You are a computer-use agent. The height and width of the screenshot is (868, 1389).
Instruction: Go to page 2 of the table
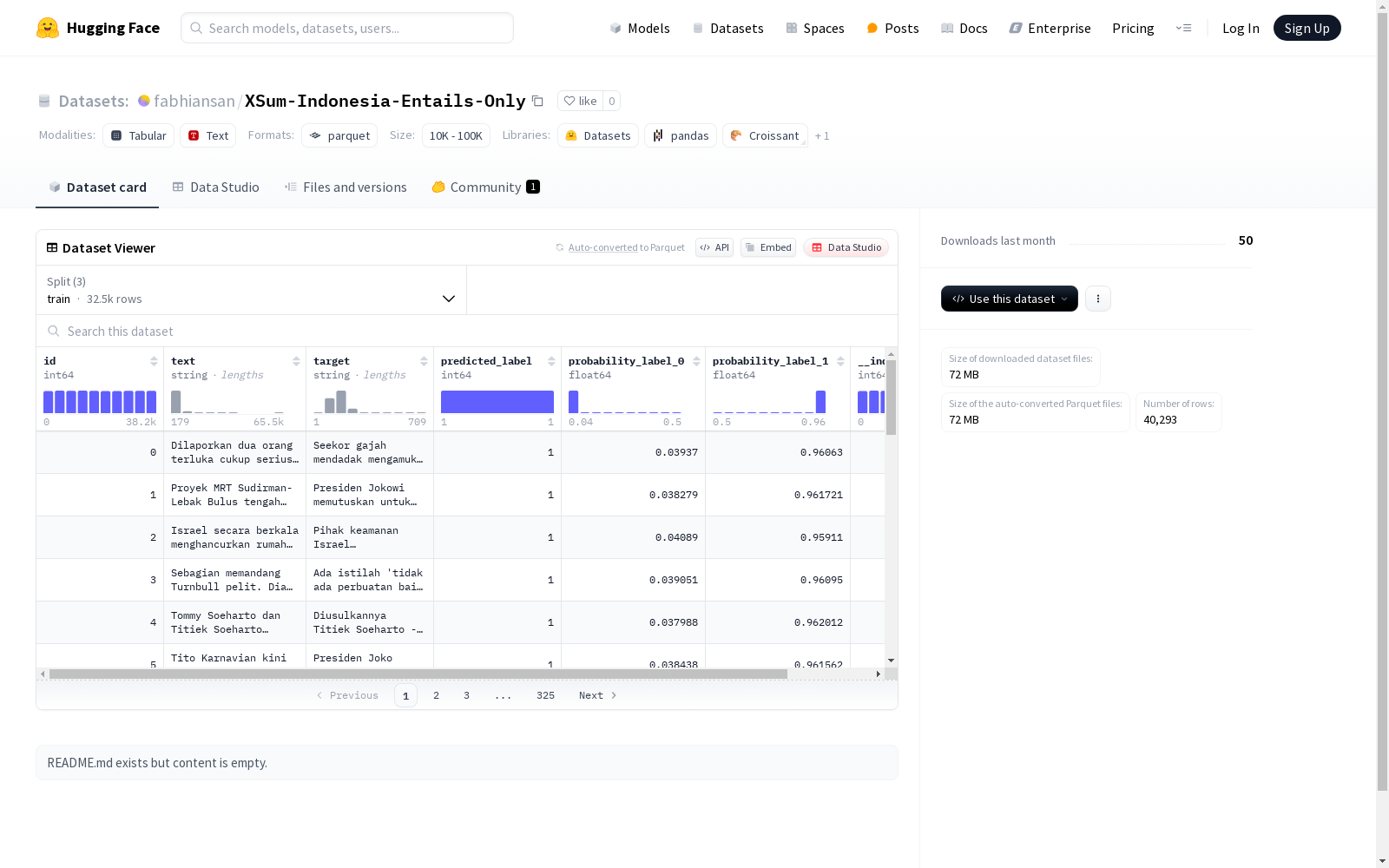pos(436,695)
